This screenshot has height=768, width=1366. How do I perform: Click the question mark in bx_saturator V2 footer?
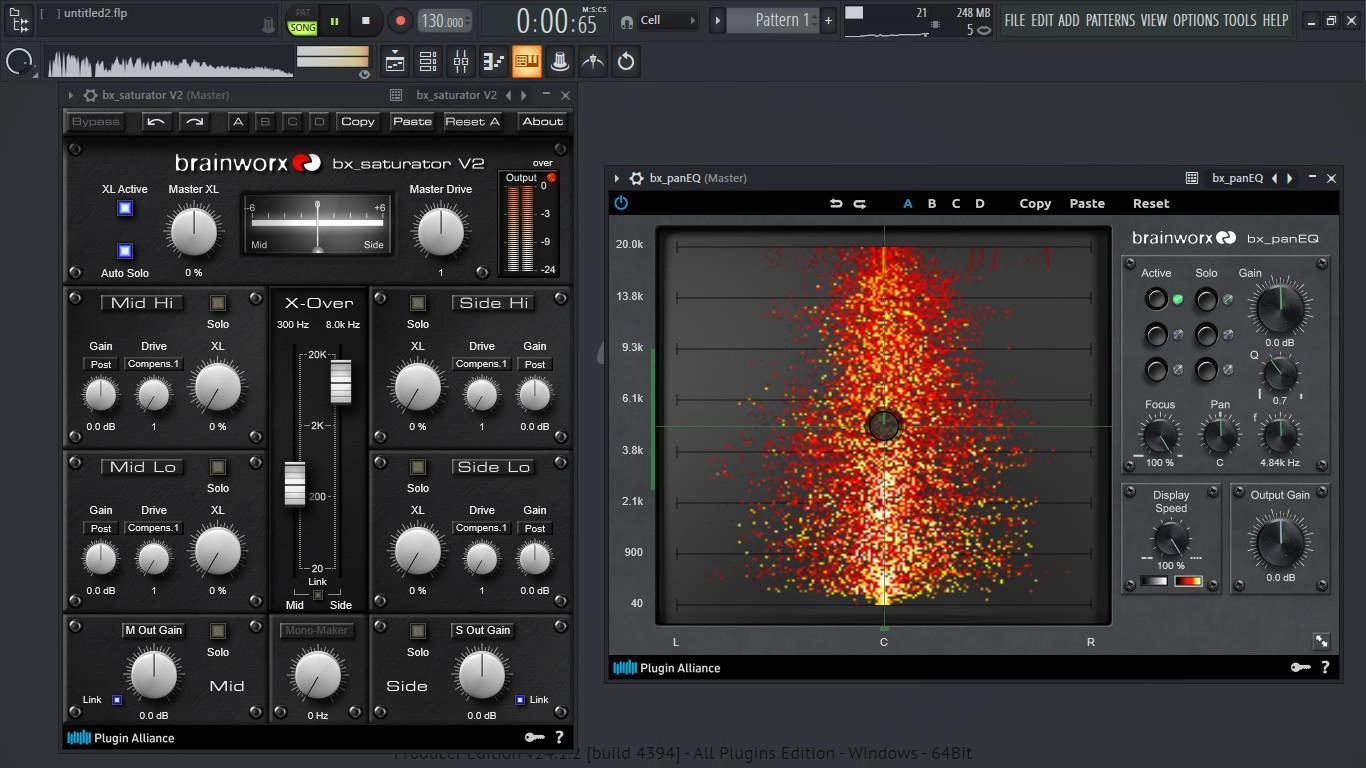[559, 738]
